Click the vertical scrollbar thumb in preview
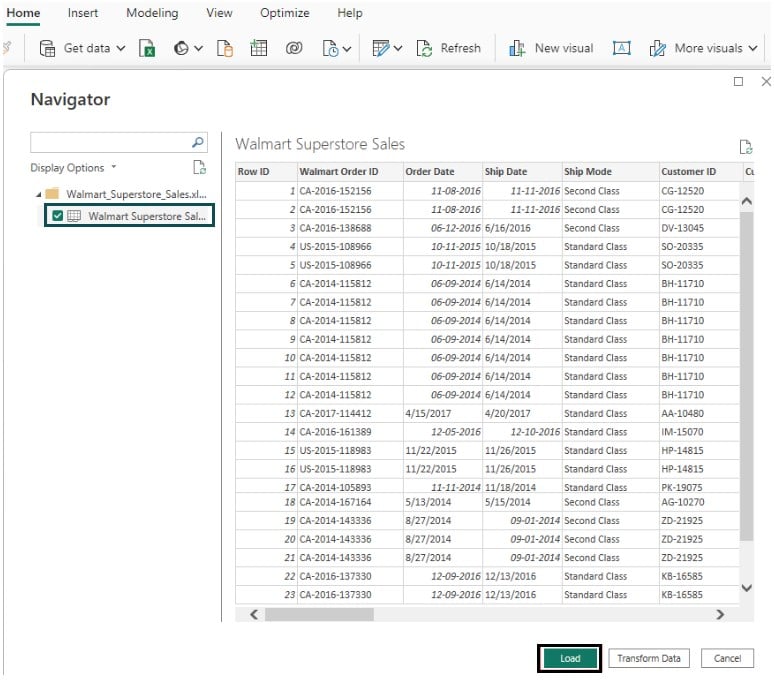The width and height of the screenshot is (774, 681). 747,376
